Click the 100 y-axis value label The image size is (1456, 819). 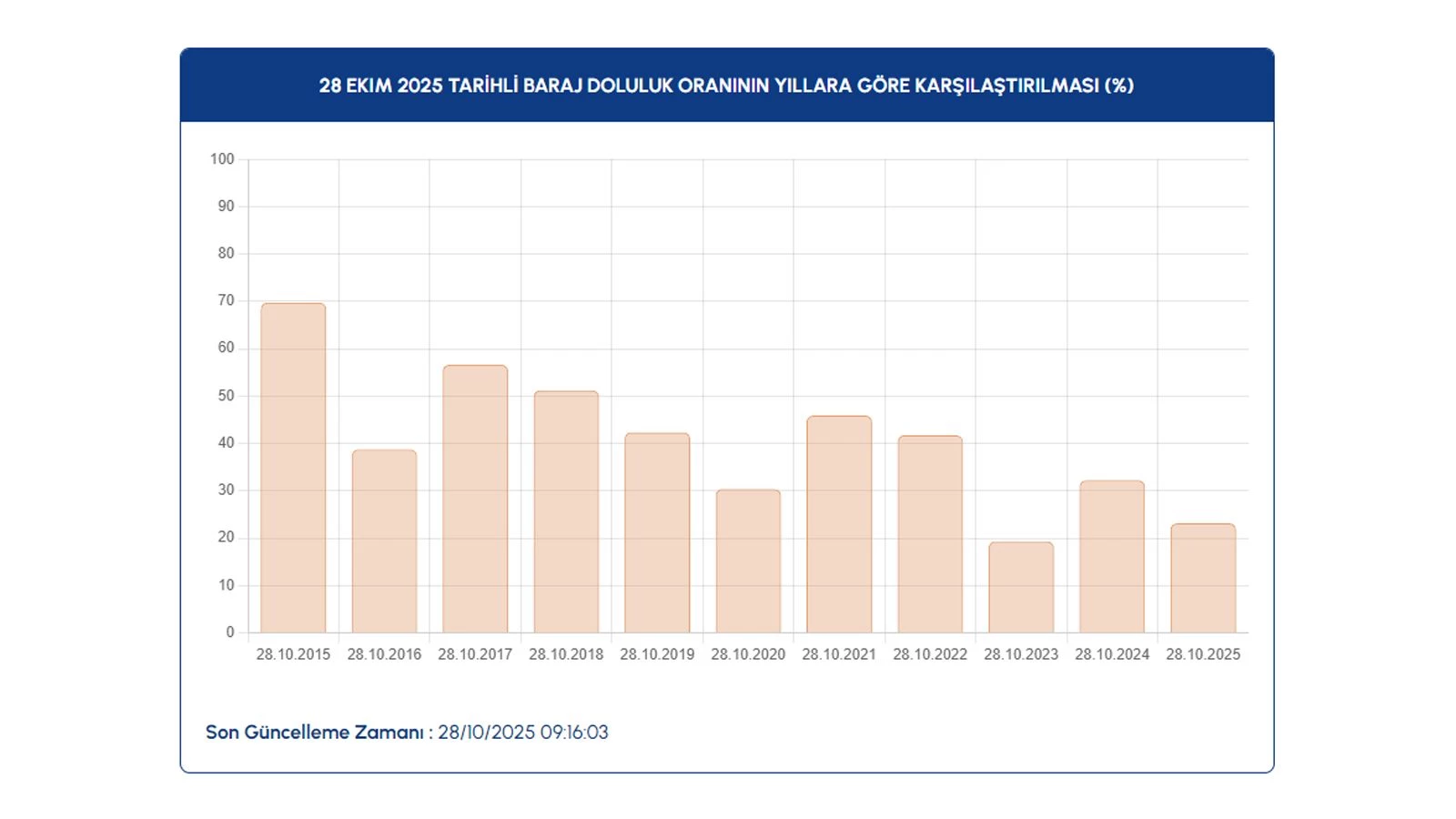[222, 159]
